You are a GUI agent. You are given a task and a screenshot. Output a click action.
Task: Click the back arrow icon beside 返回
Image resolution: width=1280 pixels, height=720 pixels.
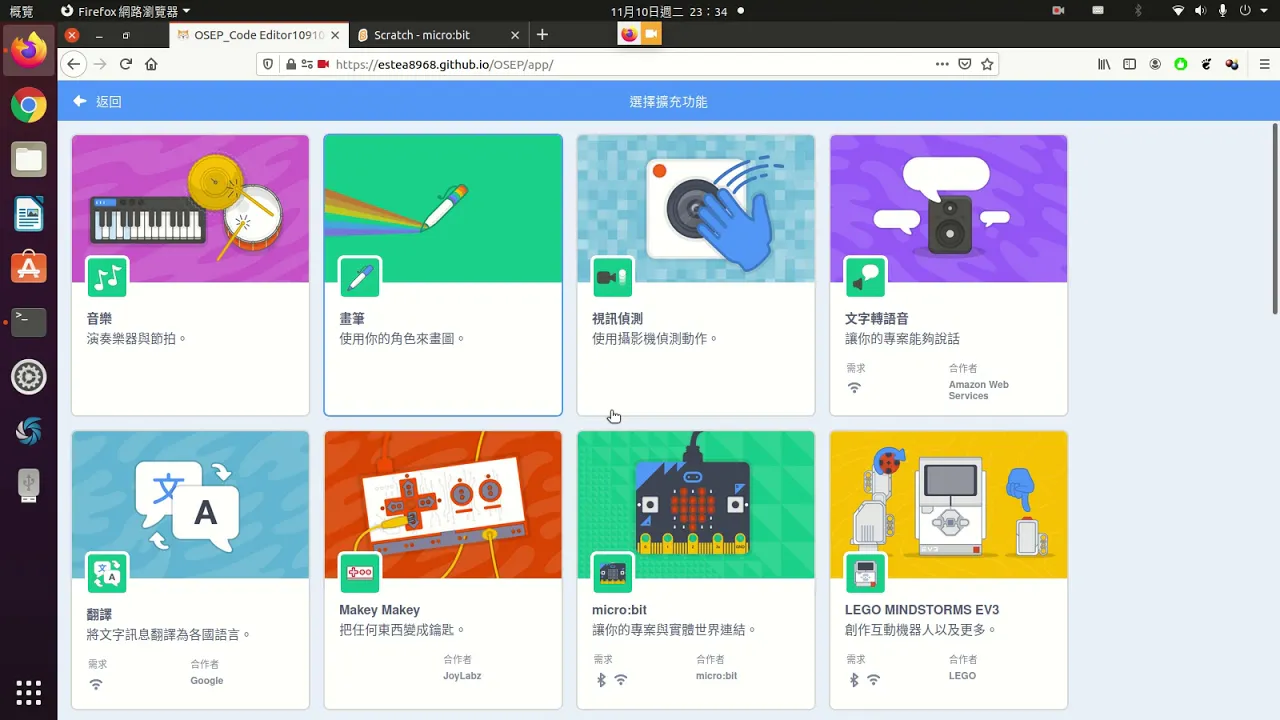(80, 101)
